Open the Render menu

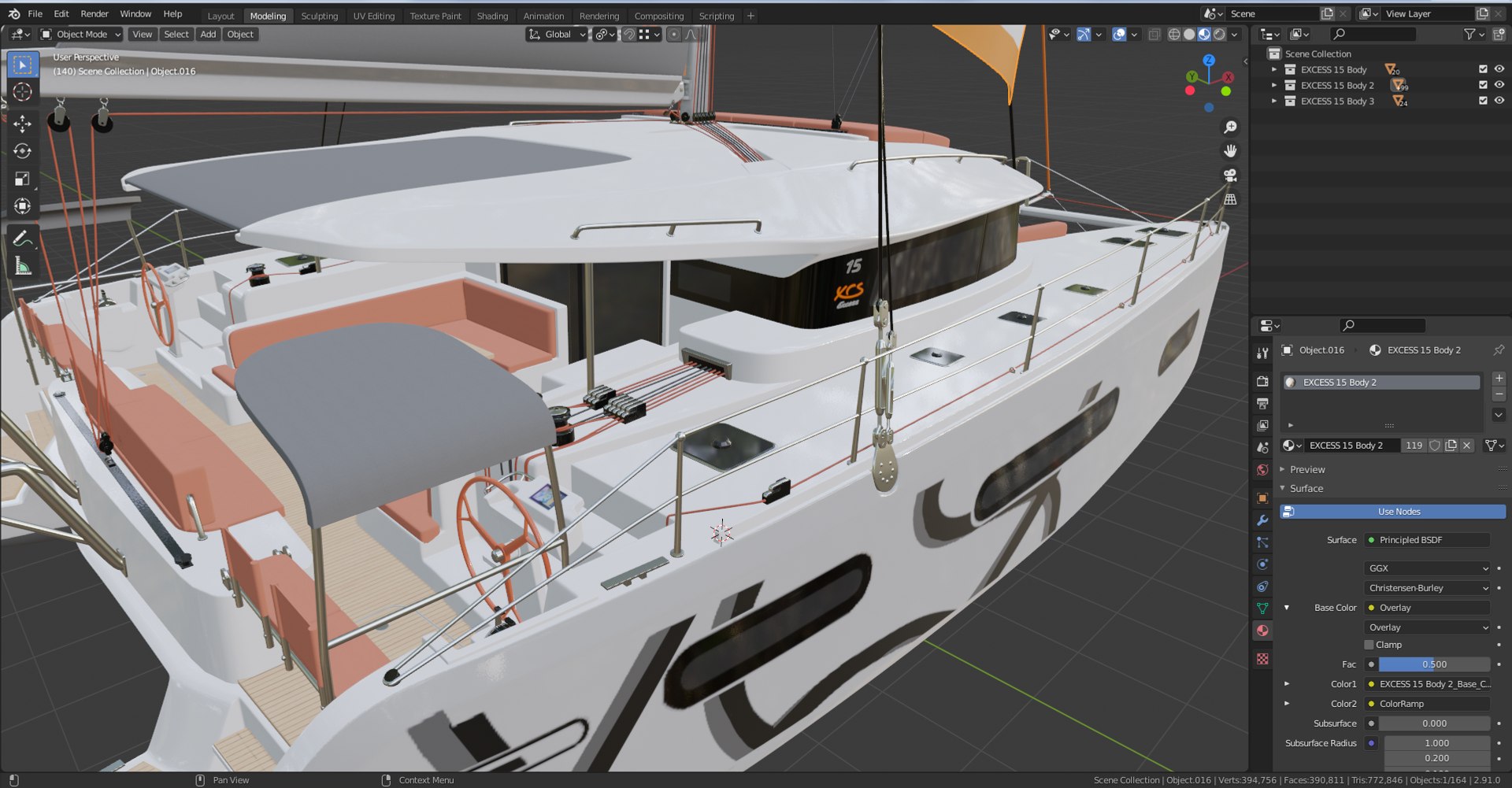94,14
